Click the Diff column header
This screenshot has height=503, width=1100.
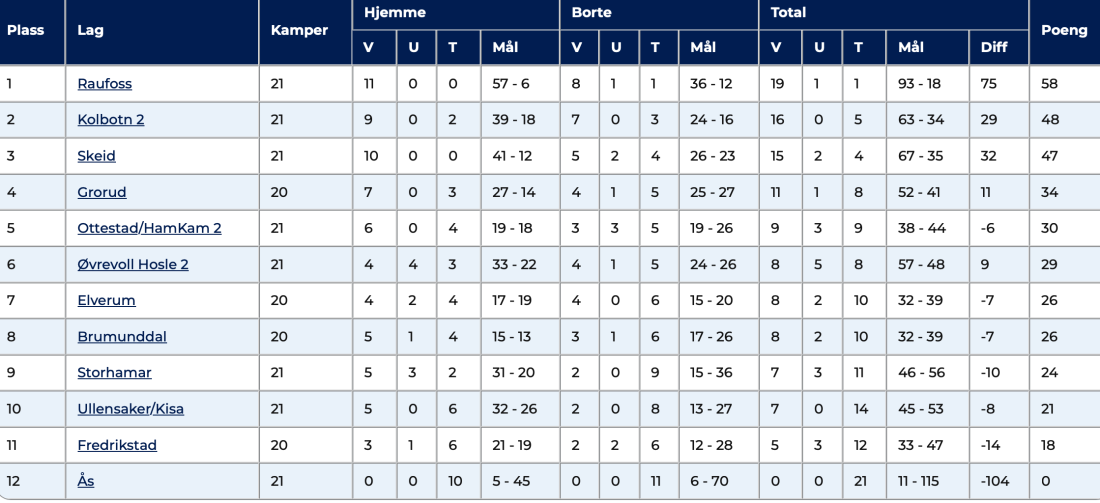click(994, 48)
